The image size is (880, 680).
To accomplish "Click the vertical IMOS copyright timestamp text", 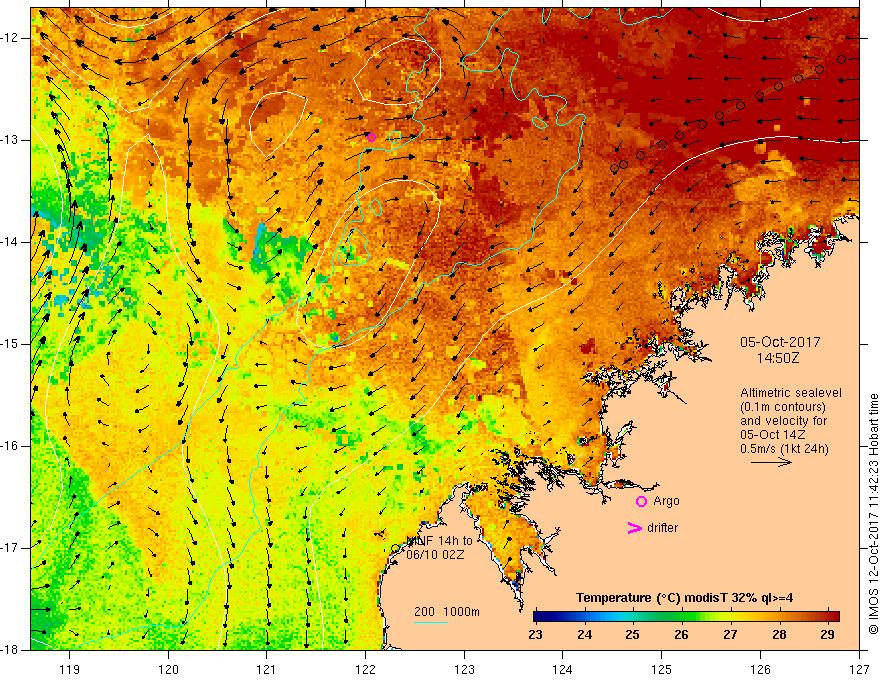I will coord(873,514).
